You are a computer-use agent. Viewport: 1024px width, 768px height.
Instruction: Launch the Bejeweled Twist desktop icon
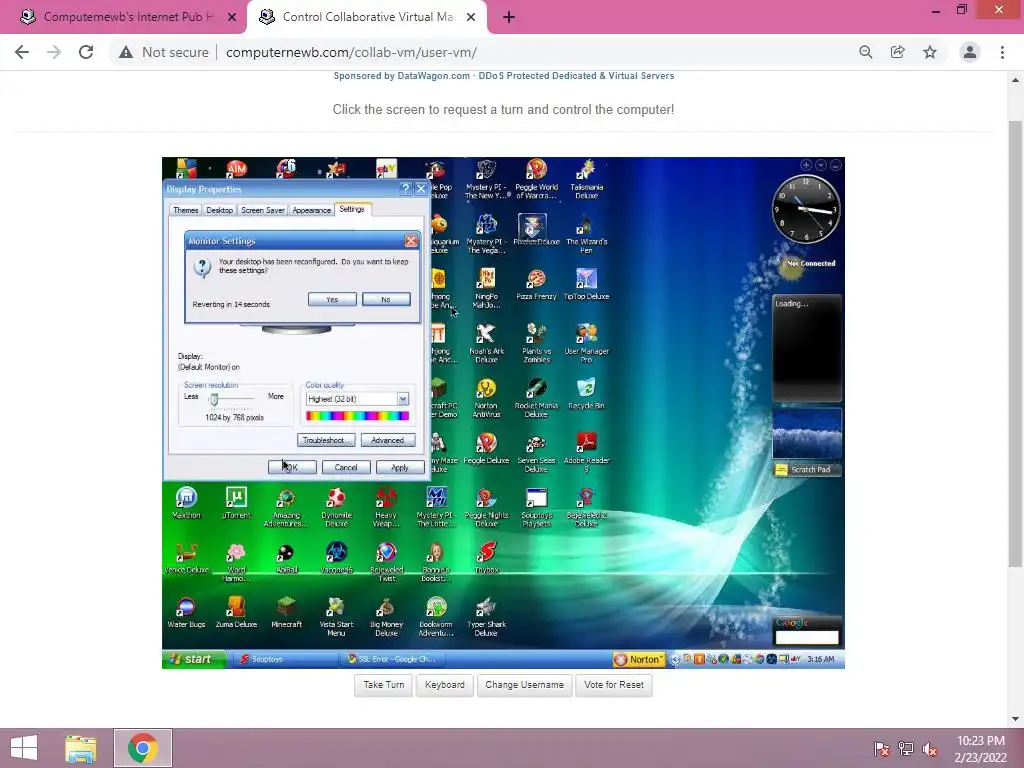click(386, 561)
